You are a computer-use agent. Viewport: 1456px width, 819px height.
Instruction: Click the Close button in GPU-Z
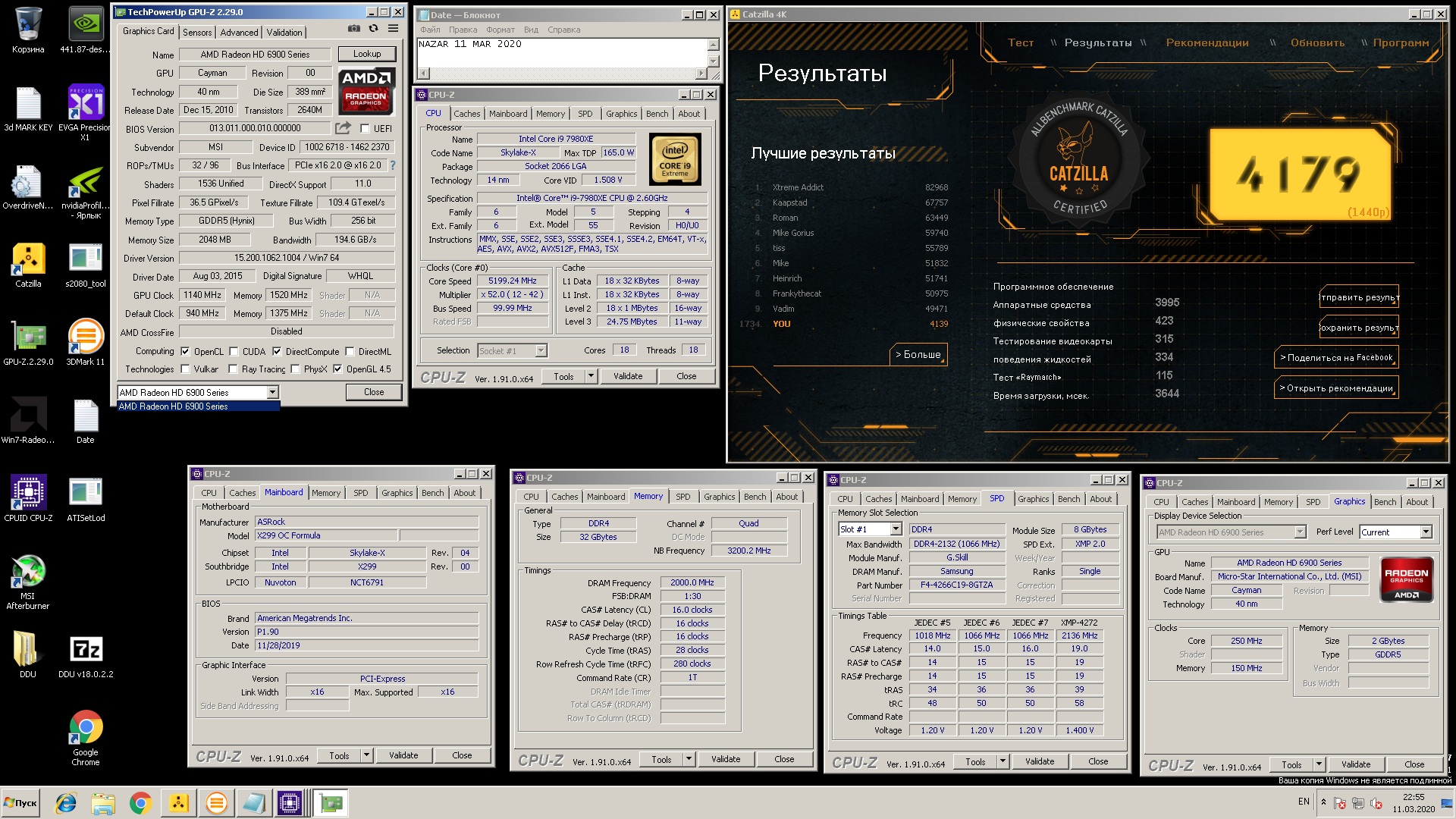[374, 392]
